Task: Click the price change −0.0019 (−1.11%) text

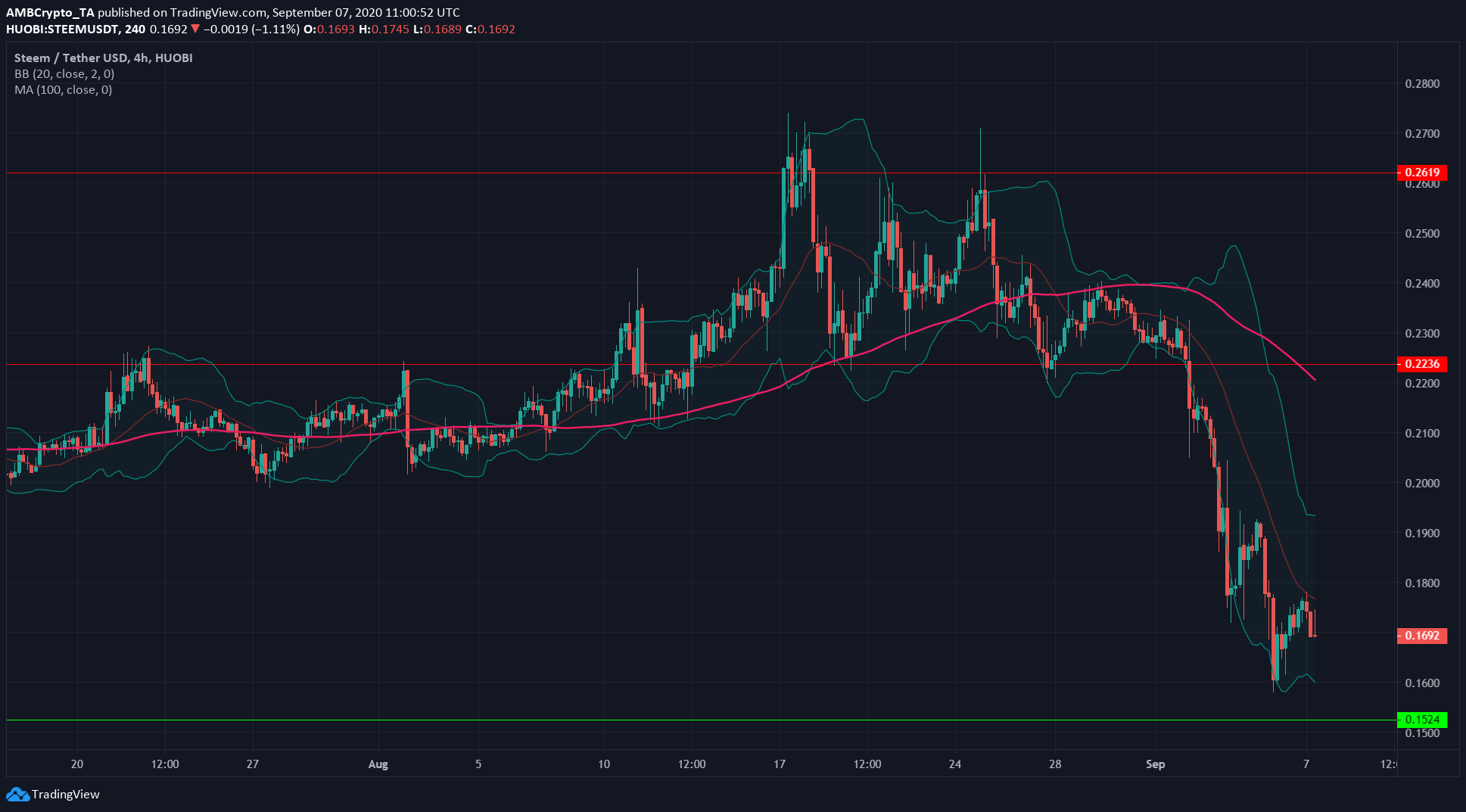Action: point(251,30)
